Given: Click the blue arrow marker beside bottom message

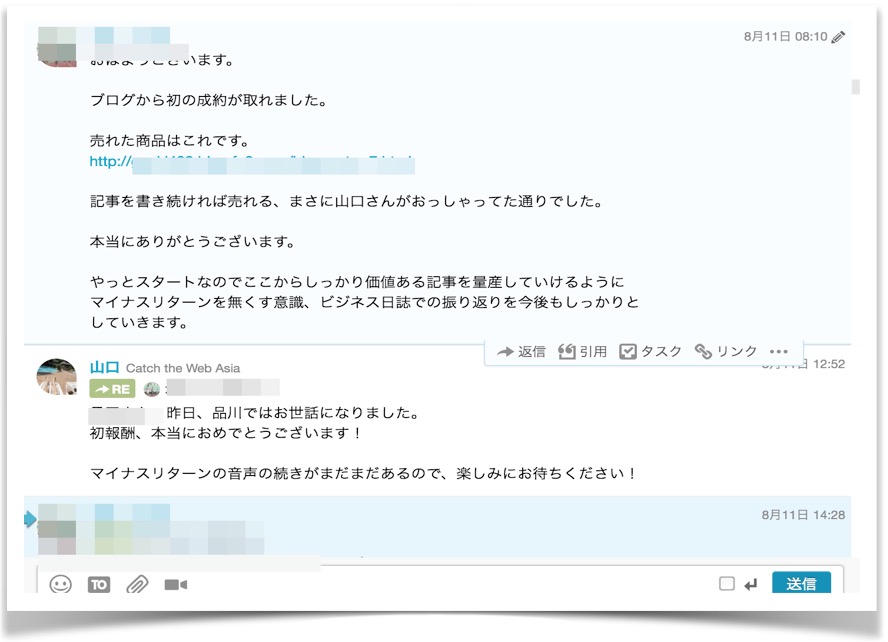Looking at the screenshot, I should click(31, 519).
